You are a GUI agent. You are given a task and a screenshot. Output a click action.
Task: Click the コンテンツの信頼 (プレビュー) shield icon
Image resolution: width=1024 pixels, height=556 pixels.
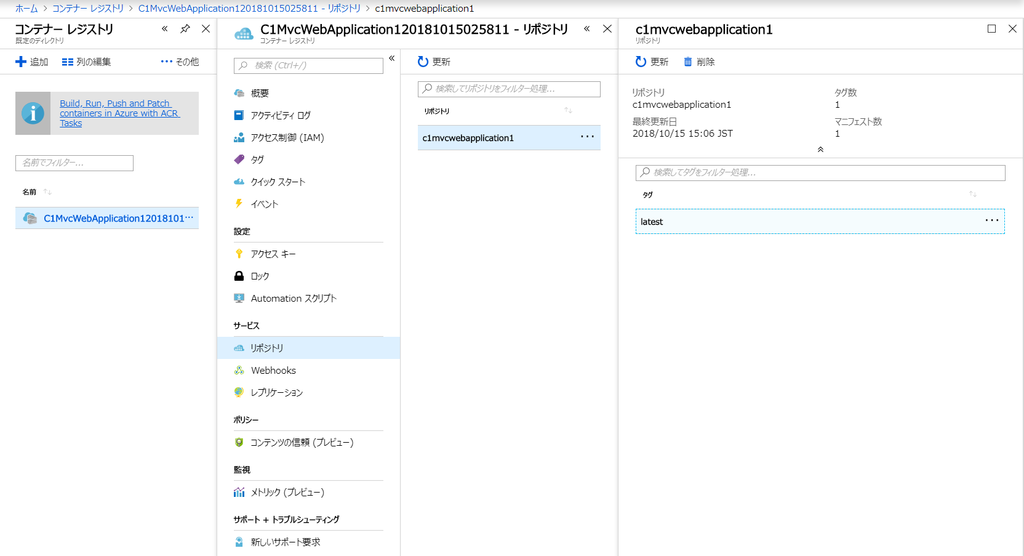(239, 442)
